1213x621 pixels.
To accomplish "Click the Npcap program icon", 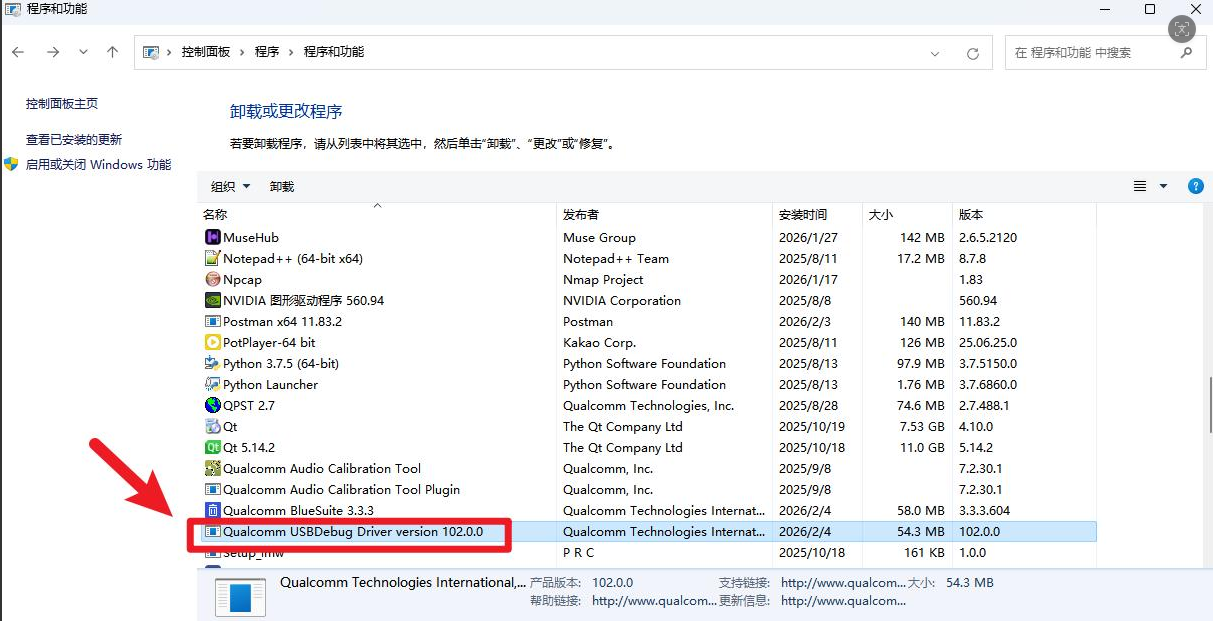I will click(x=212, y=280).
